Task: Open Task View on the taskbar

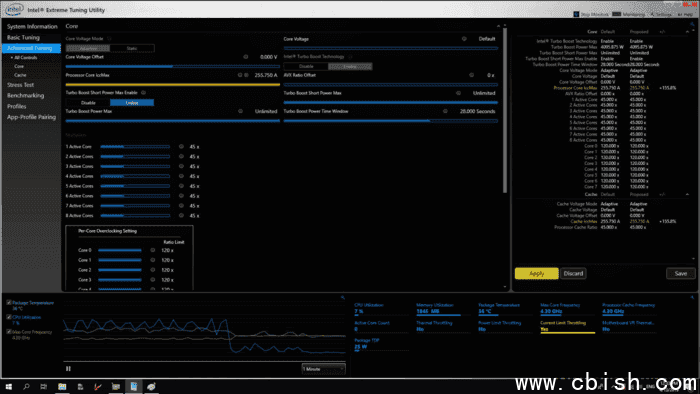Action: (43, 386)
